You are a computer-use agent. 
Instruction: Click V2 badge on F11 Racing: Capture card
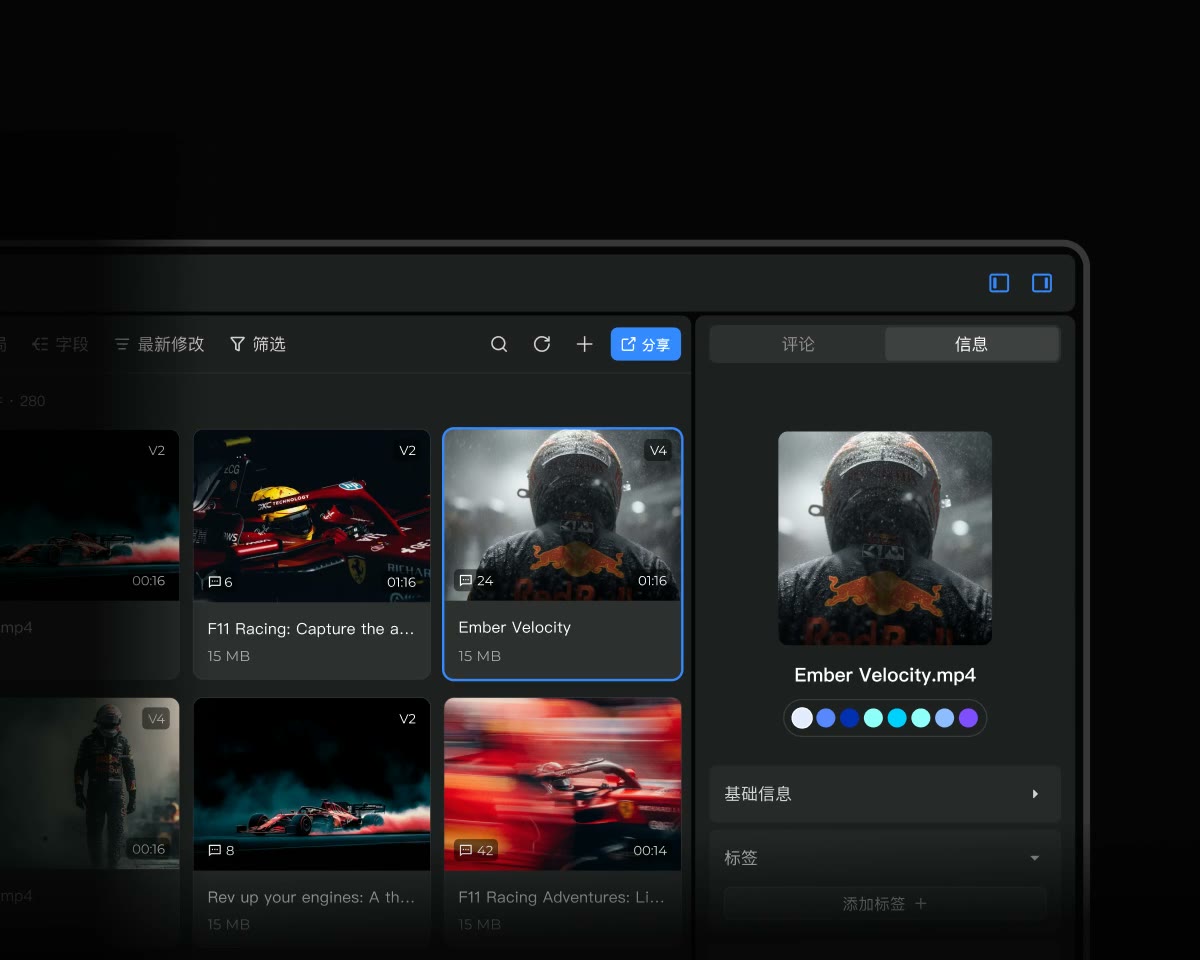click(x=407, y=450)
